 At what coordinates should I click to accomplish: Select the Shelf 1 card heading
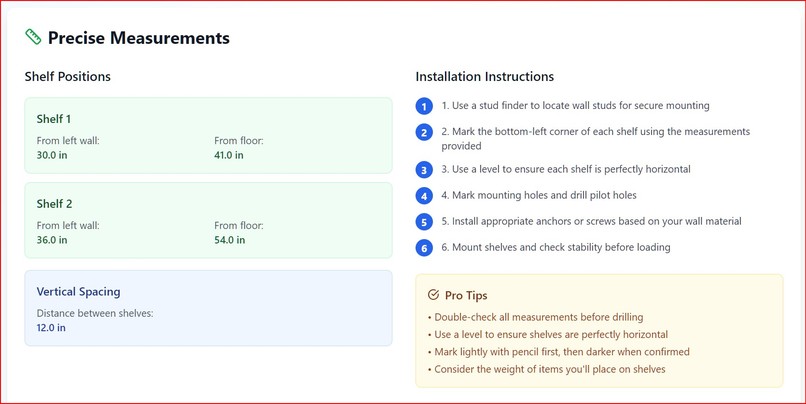pyautogui.click(x=54, y=119)
